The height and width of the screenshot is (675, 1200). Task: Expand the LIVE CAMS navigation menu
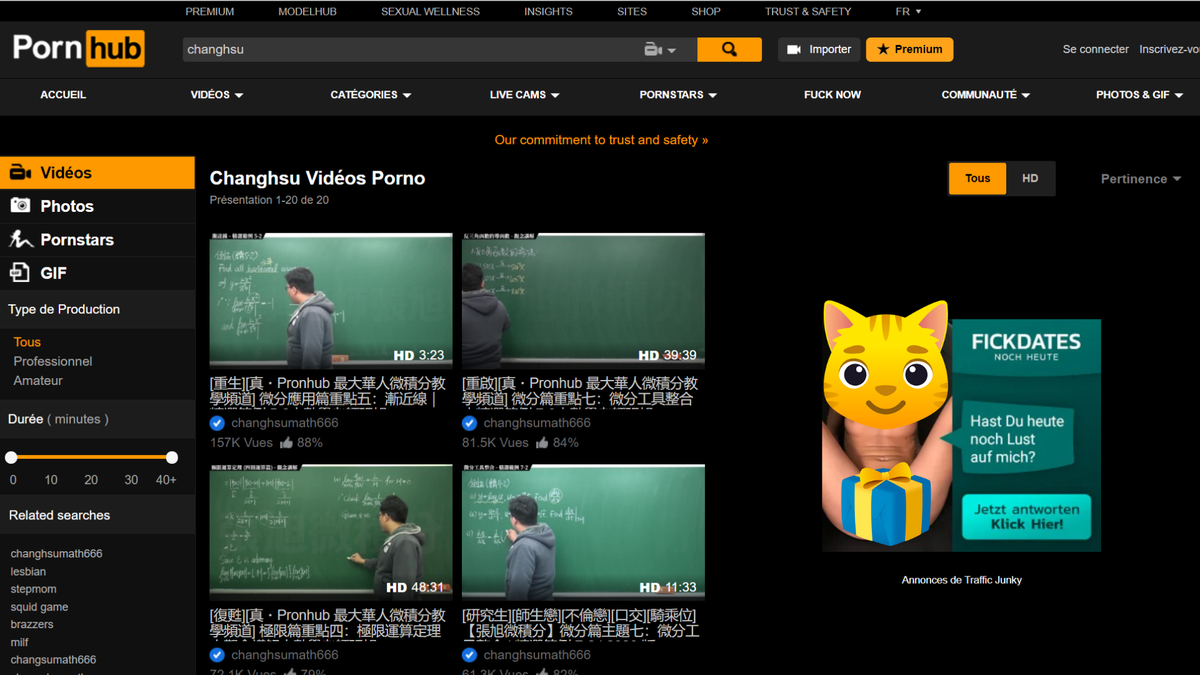[525, 95]
